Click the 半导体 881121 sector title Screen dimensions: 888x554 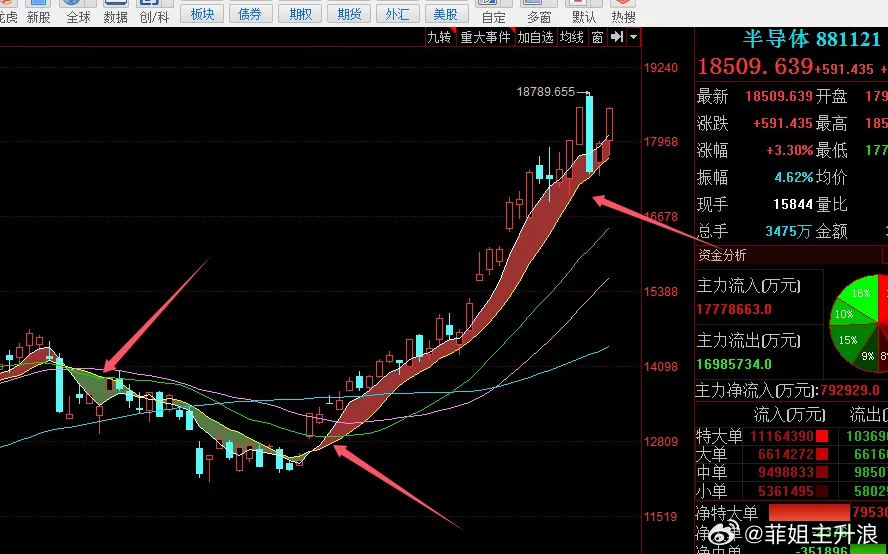[x=811, y=39]
